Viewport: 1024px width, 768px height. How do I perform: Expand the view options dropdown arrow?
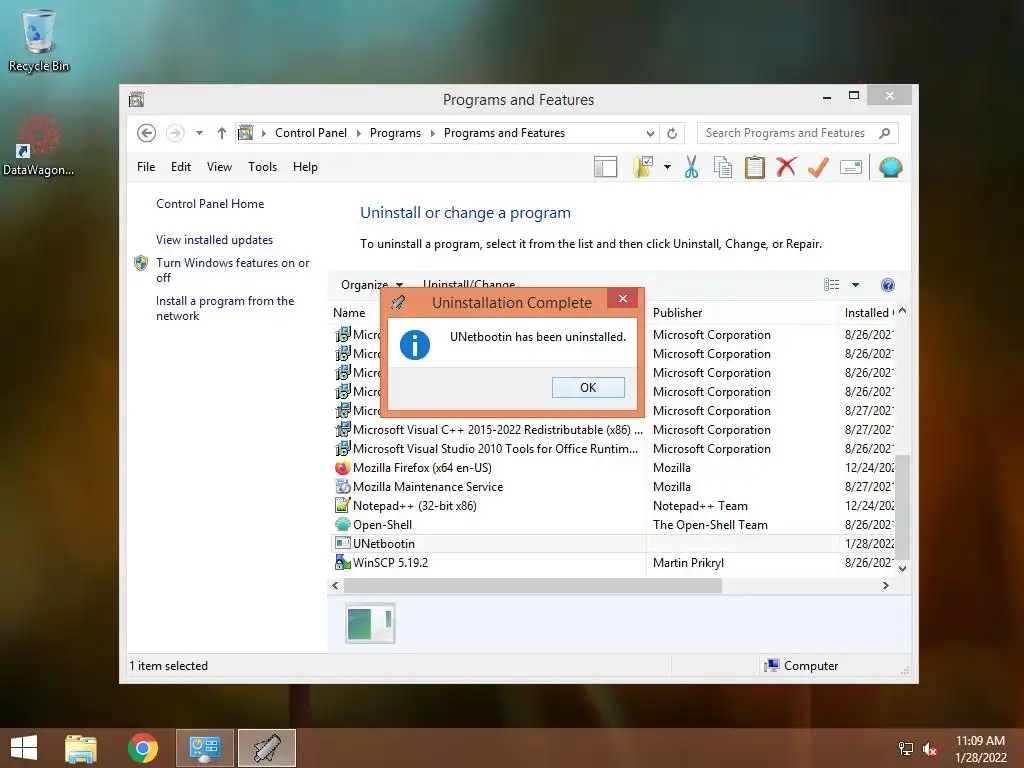[x=855, y=285]
